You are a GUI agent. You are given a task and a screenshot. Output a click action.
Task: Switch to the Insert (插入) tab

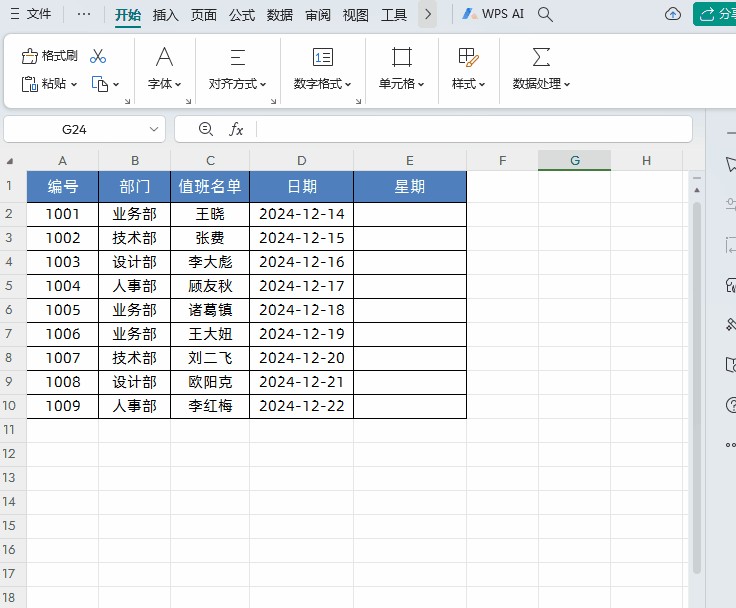166,15
